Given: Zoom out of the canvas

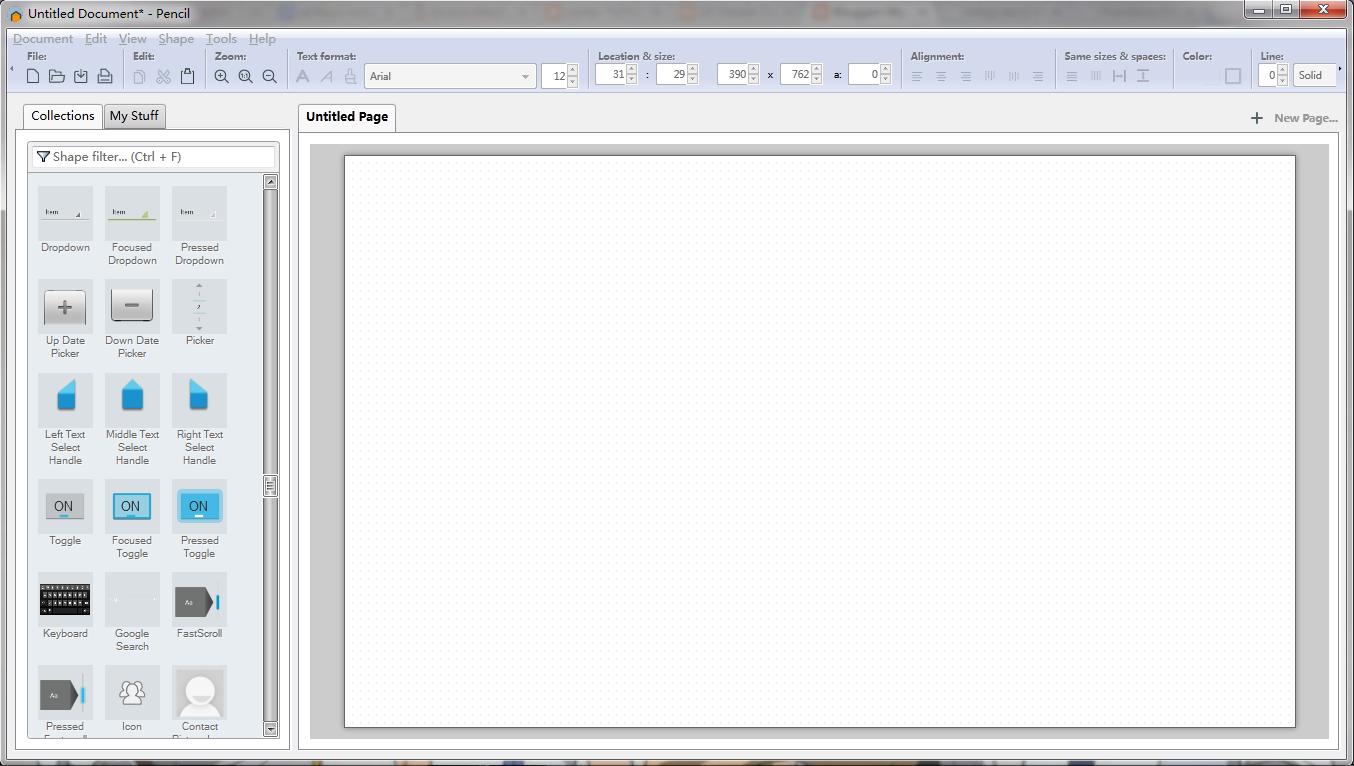Looking at the screenshot, I should click(x=269, y=75).
